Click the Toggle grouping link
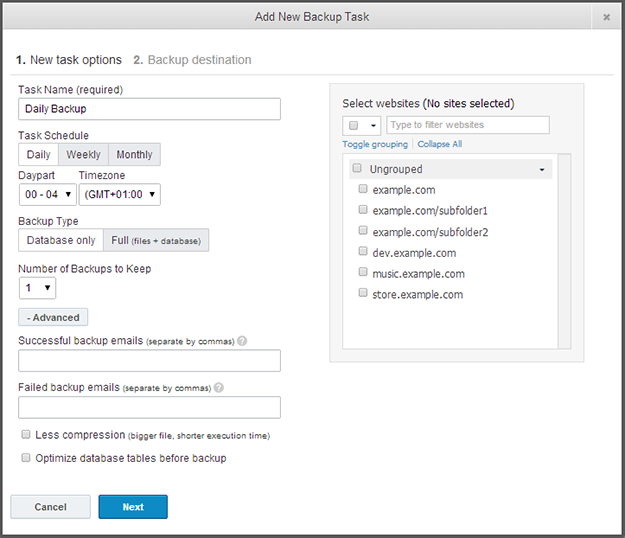The image size is (625, 538). pos(375,145)
